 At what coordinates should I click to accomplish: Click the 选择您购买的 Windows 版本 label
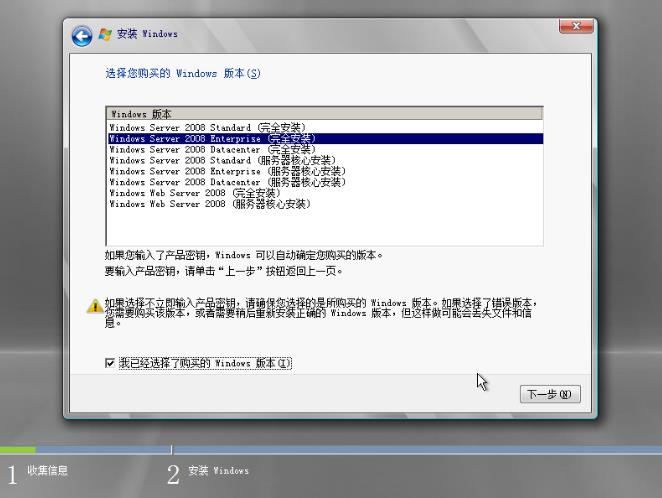click(x=182, y=74)
